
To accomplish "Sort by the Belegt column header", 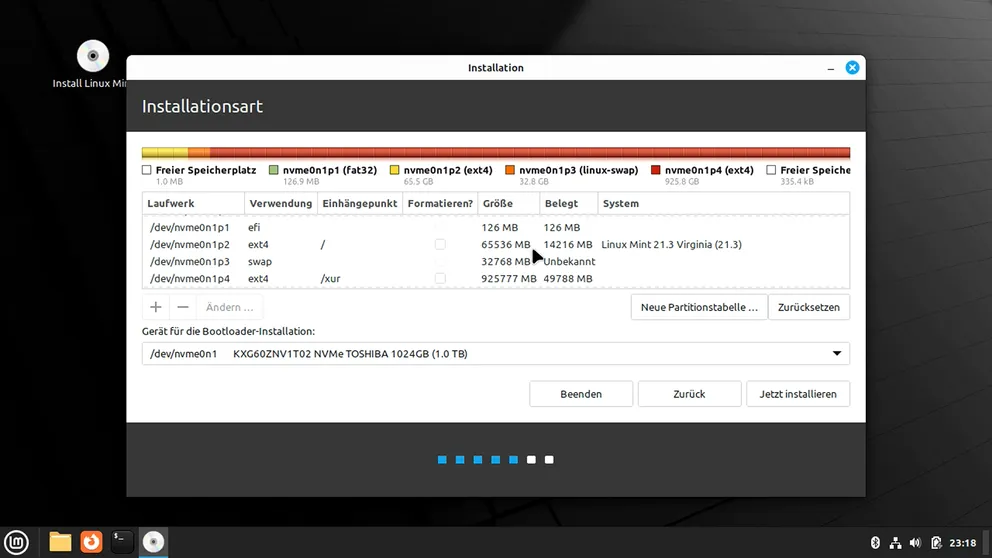I will (569, 204).
